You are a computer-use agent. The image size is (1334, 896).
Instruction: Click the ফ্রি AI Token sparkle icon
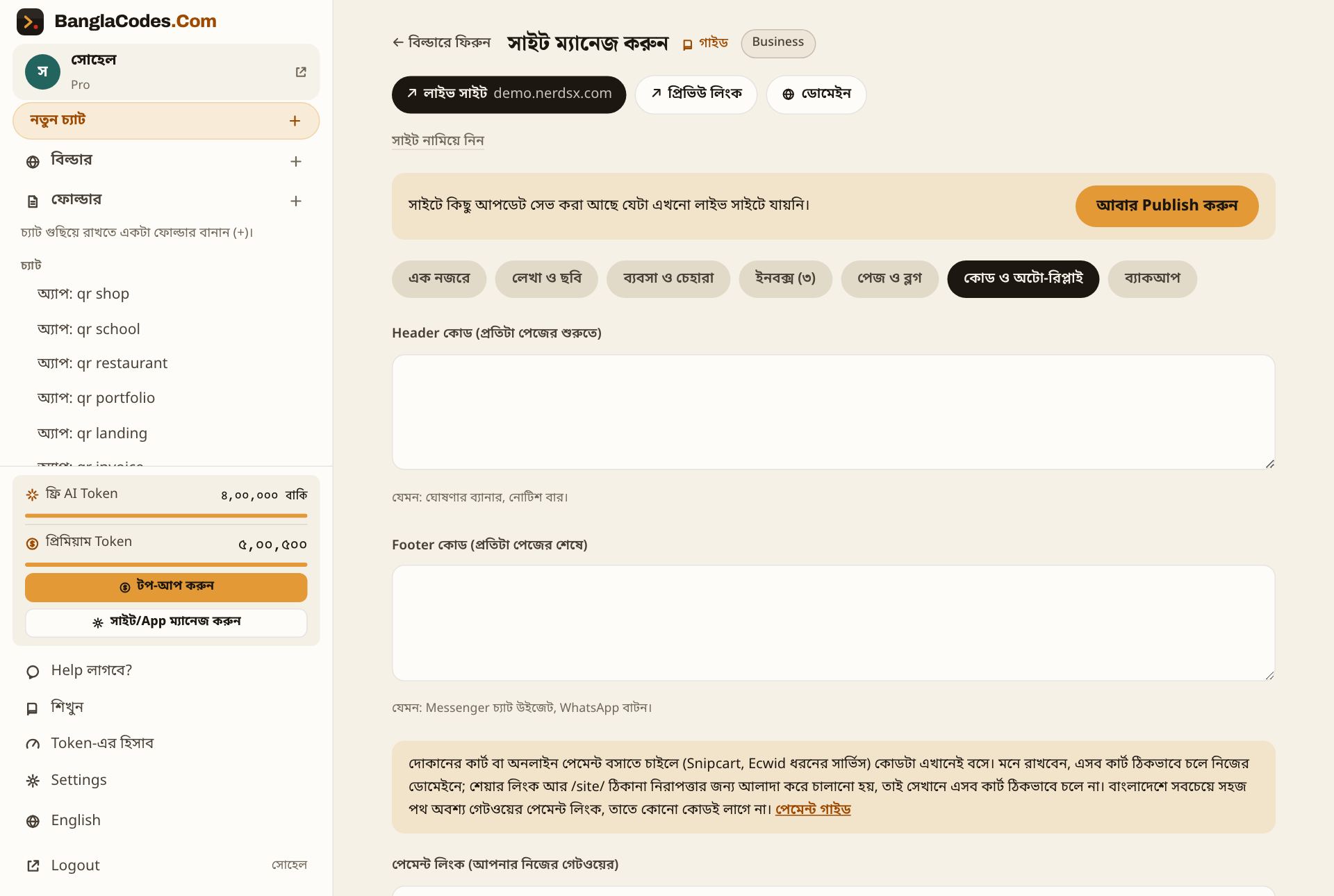(32, 495)
